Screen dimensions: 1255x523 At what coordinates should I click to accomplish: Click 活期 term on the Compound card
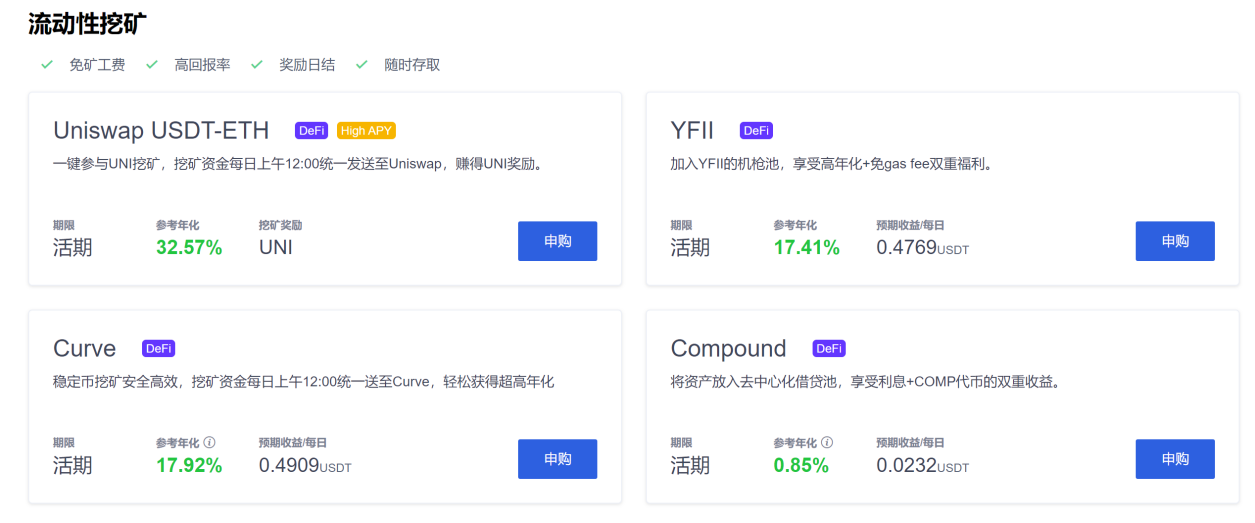point(690,465)
